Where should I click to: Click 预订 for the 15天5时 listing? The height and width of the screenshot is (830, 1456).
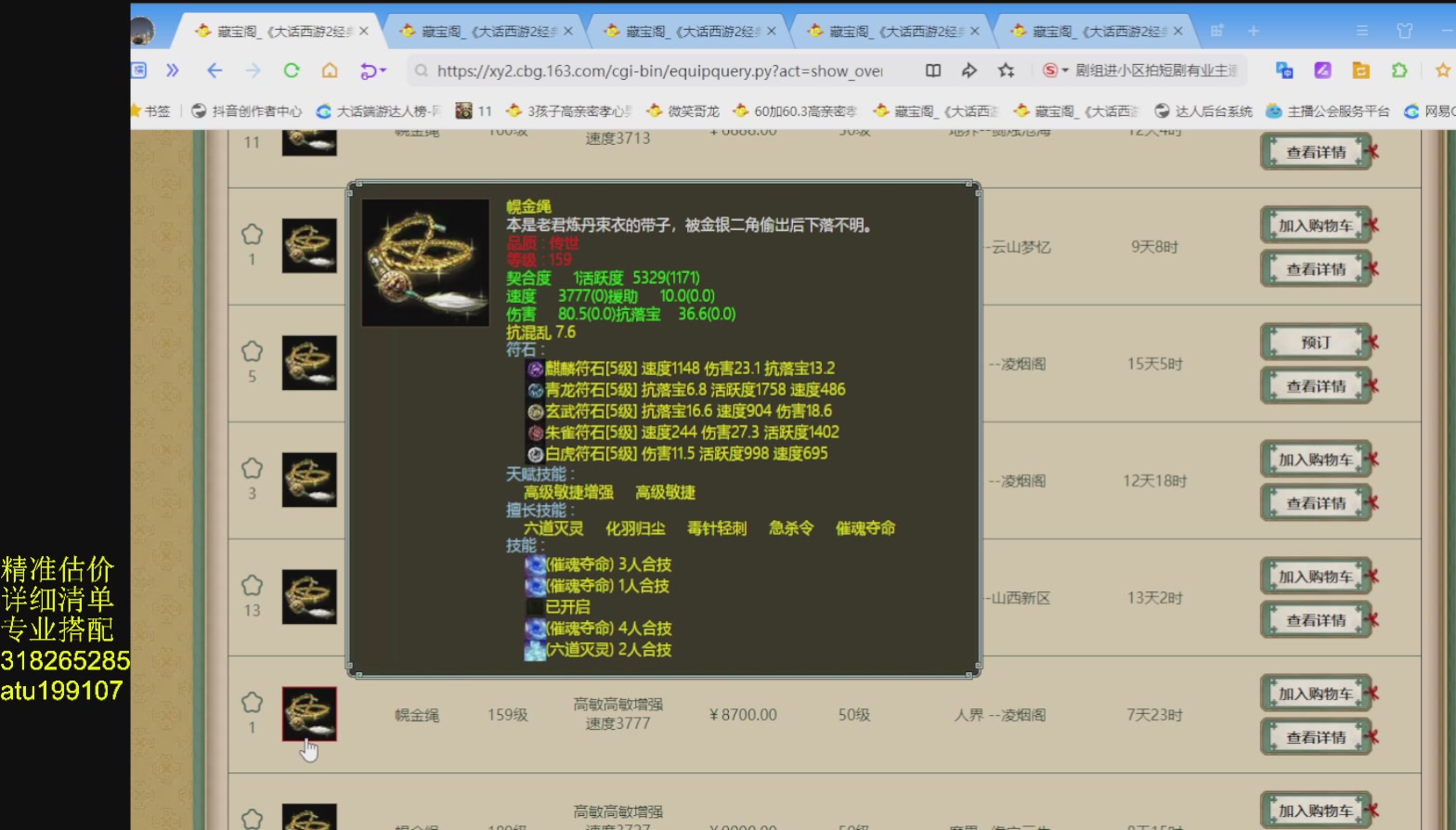point(1316,343)
